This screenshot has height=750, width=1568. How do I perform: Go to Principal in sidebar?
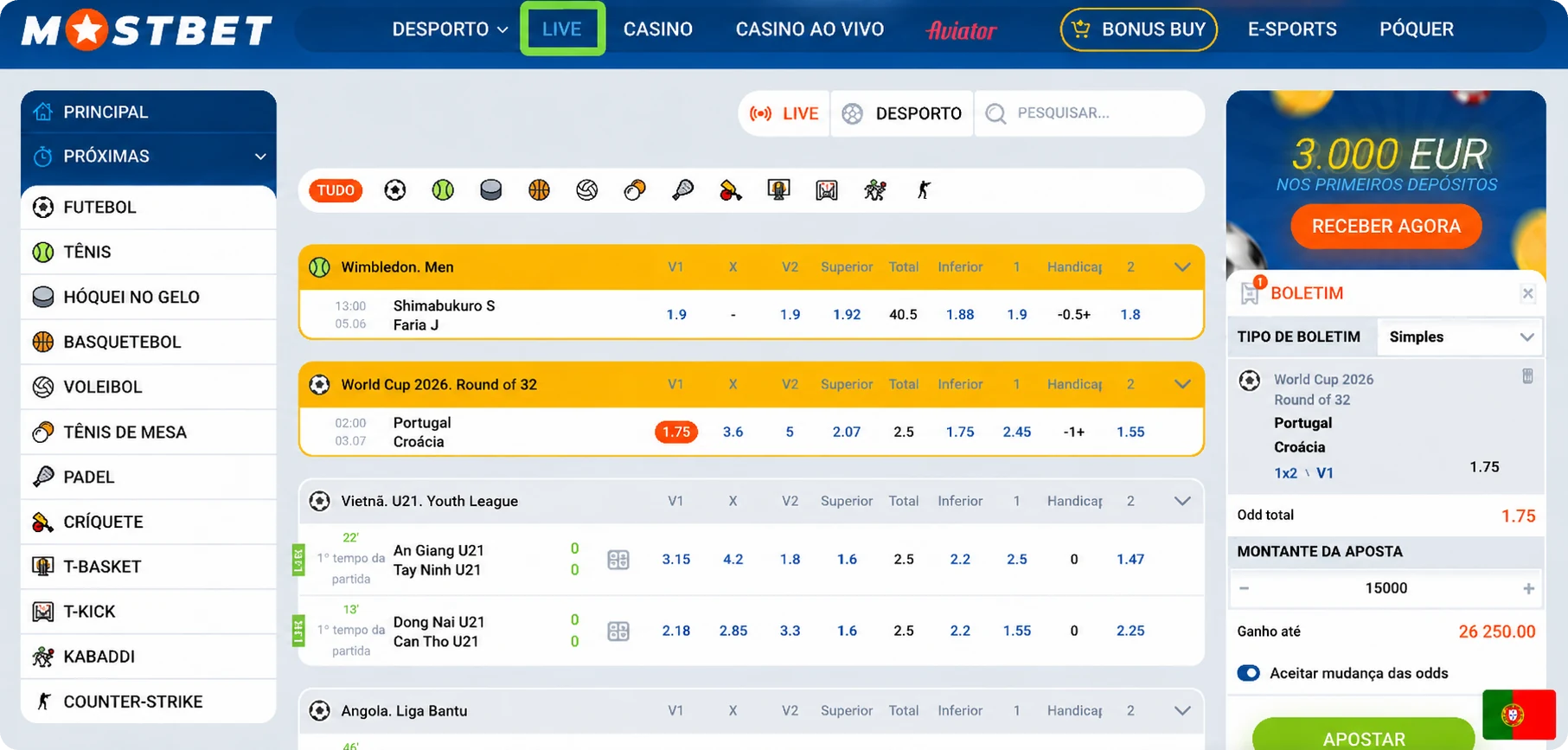click(149, 112)
